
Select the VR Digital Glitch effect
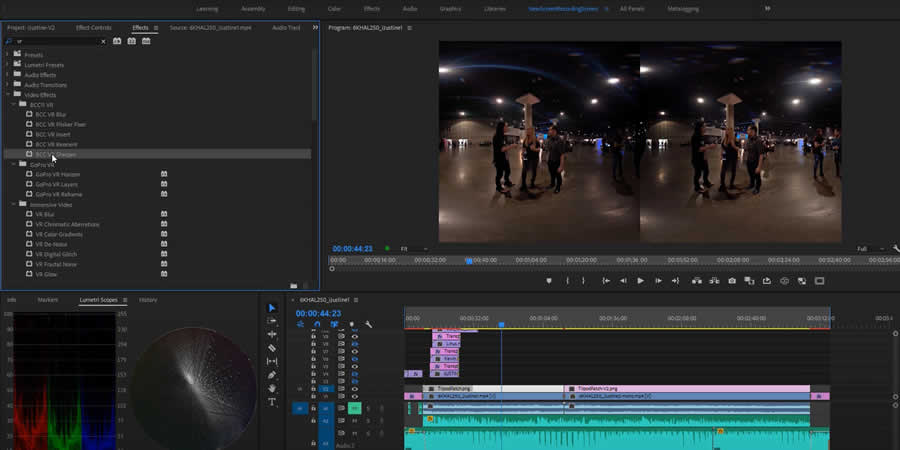56,254
